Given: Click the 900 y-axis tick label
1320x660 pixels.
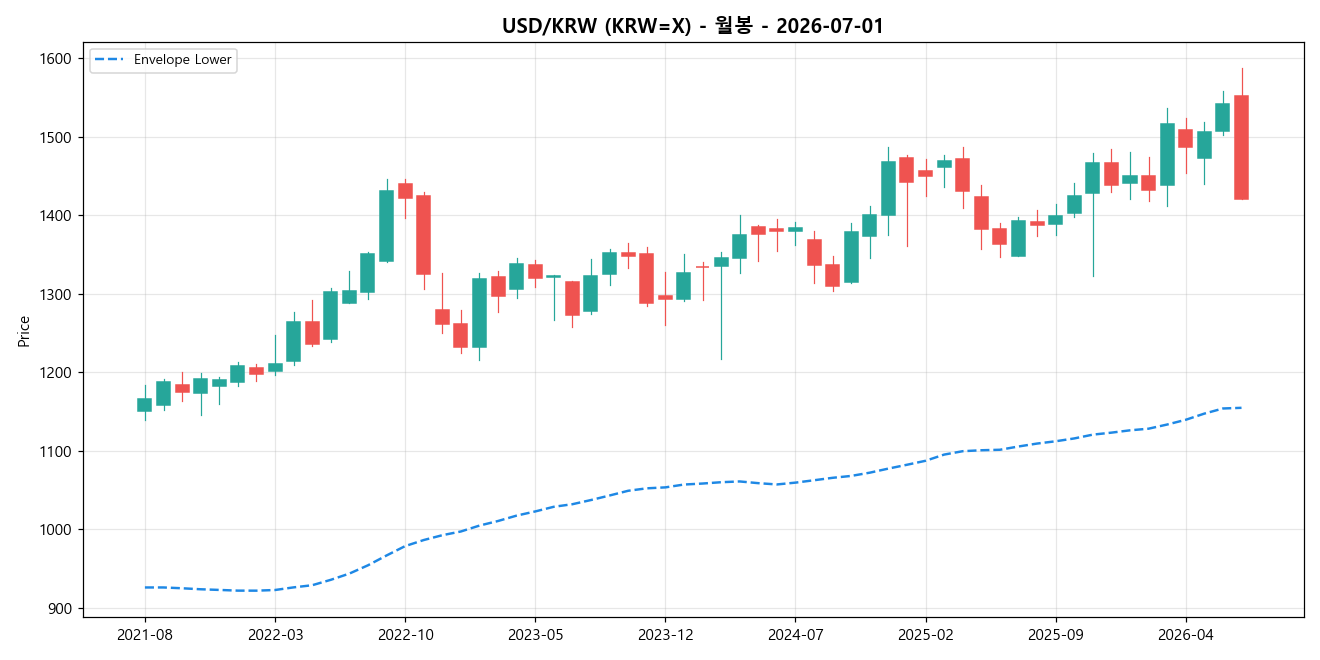Looking at the screenshot, I should pos(61,608).
